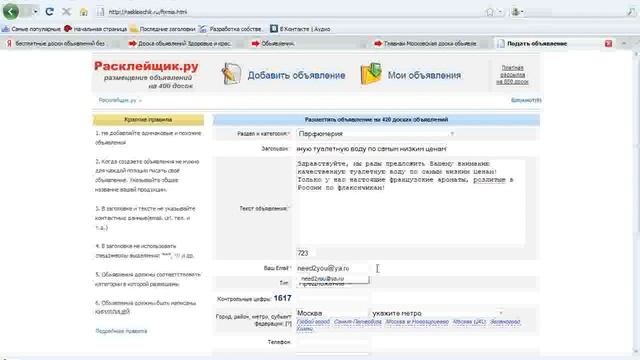Image resolution: width=640 pixels, height=360 pixels.
Task: Click the Москва city input field
Action: 332,313
